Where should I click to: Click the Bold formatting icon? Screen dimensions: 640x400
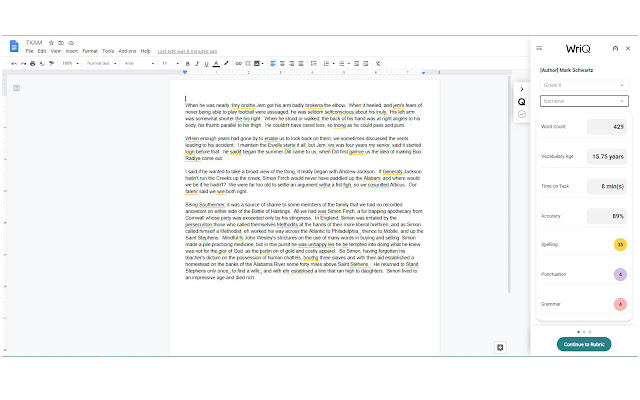click(189, 63)
